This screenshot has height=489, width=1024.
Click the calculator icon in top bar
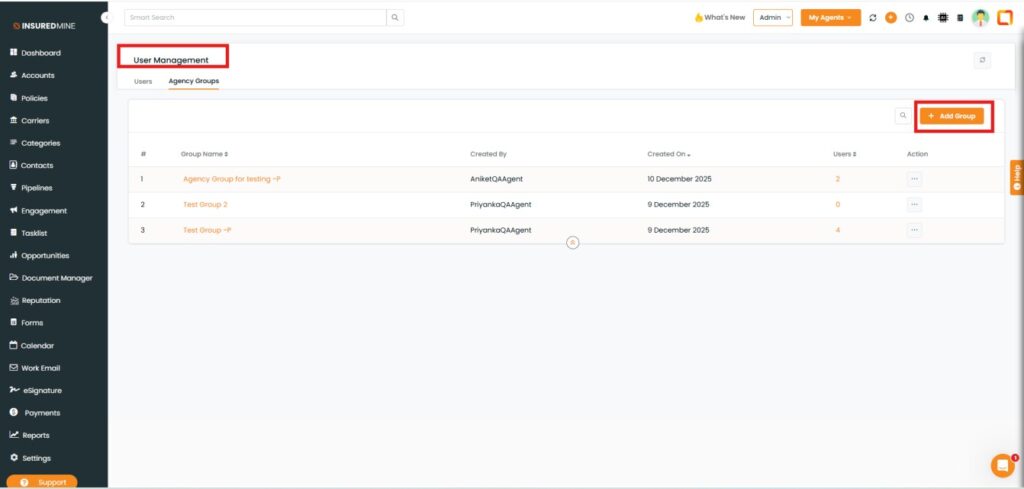(960, 18)
